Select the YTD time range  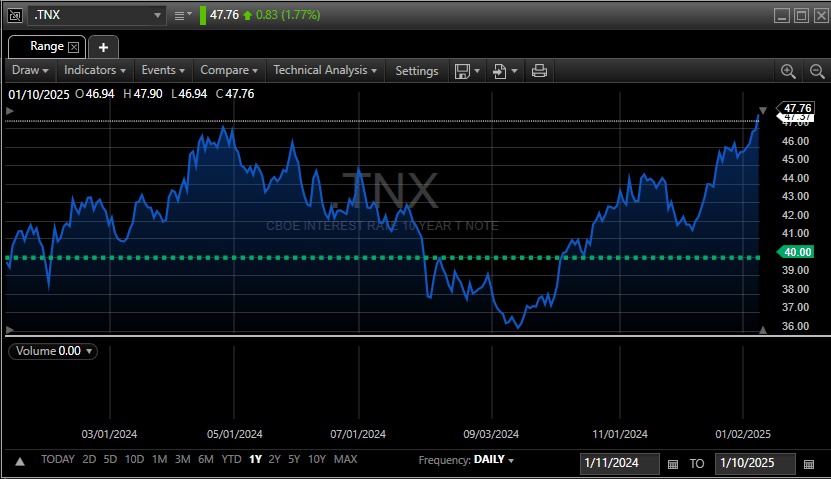(x=230, y=460)
